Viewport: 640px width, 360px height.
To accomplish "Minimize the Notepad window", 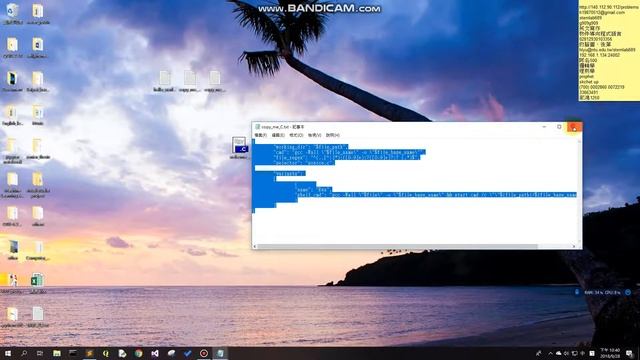I will [x=544, y=127].
